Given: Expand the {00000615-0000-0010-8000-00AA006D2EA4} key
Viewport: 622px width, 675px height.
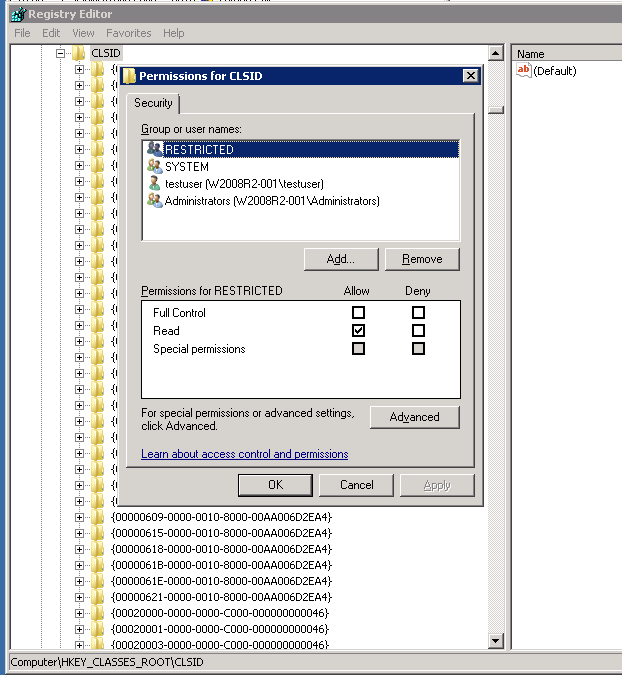Looking at the screenshot, I should (80, 533).
